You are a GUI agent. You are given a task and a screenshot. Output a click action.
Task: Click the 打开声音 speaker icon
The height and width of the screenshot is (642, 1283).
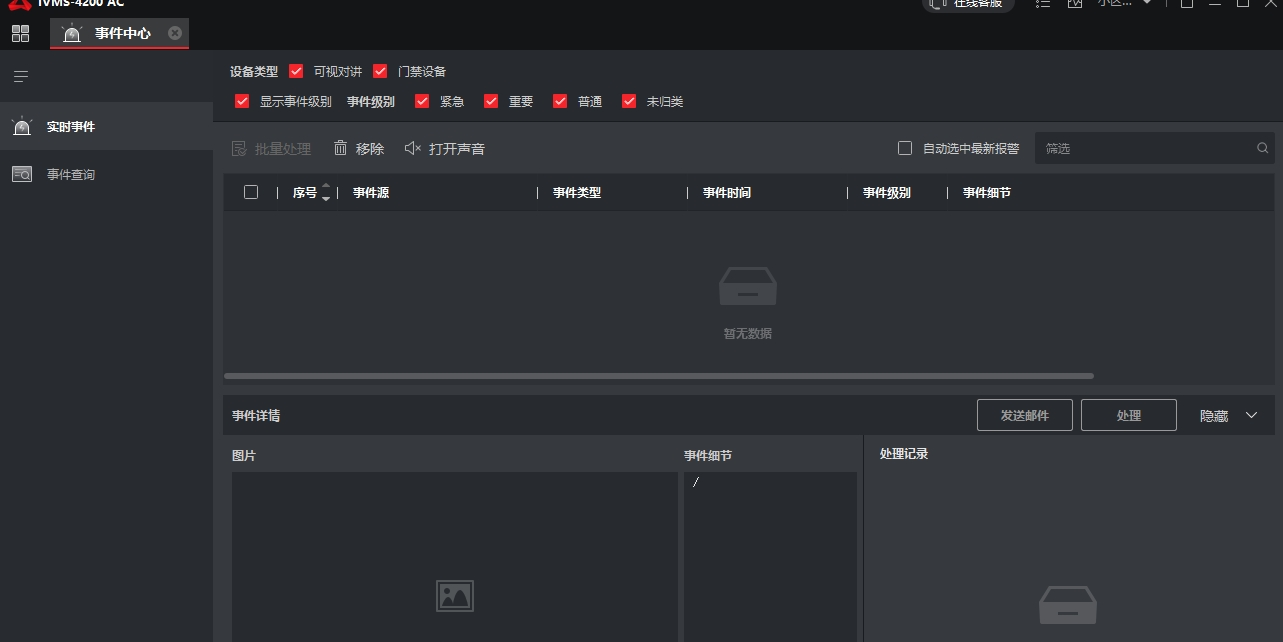(x=412, y=148)
